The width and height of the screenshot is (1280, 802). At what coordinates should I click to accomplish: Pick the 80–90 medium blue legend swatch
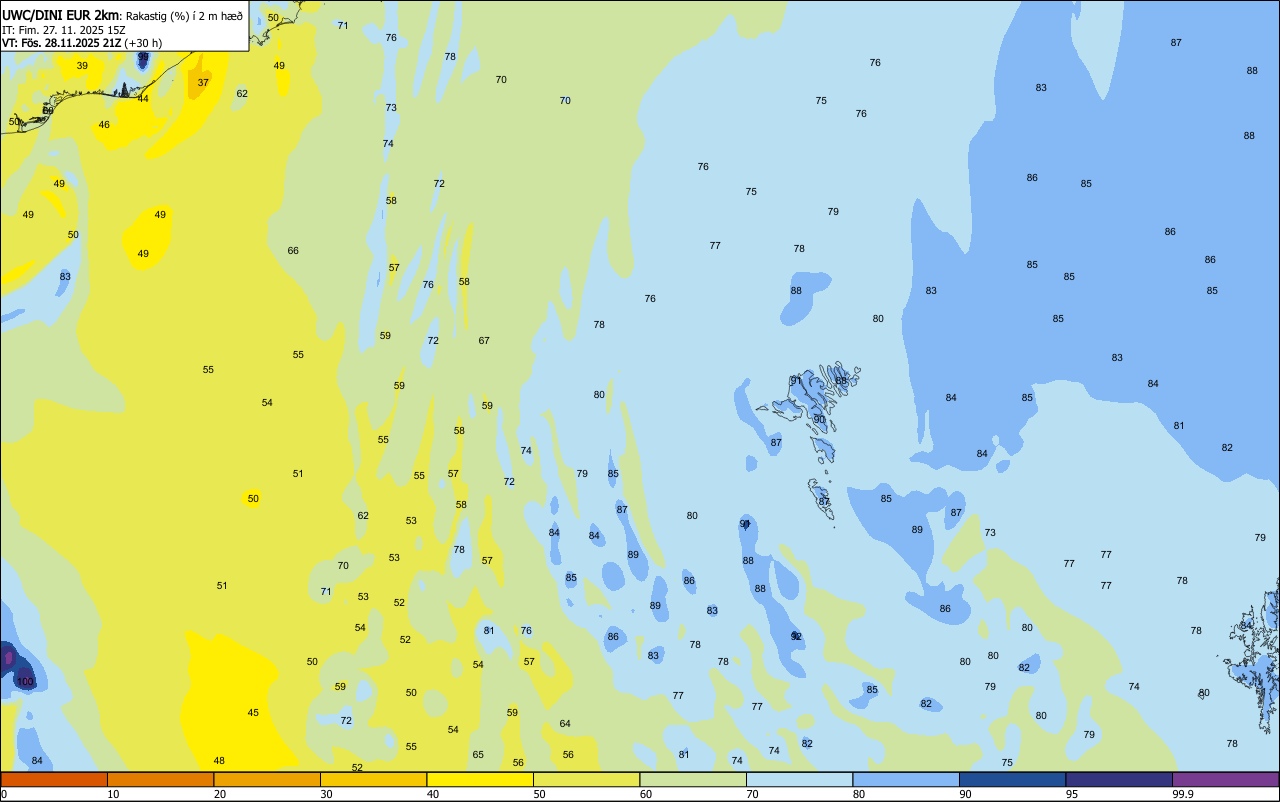click(x=906, y=779)
